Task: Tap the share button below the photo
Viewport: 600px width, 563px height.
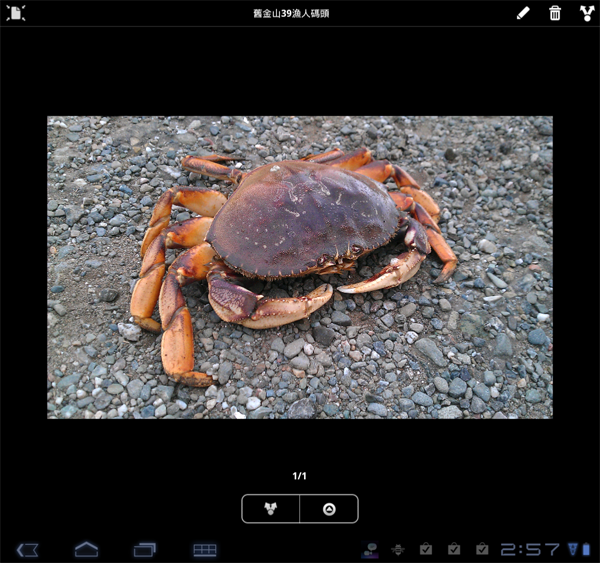Action: (x=271, y=509)
